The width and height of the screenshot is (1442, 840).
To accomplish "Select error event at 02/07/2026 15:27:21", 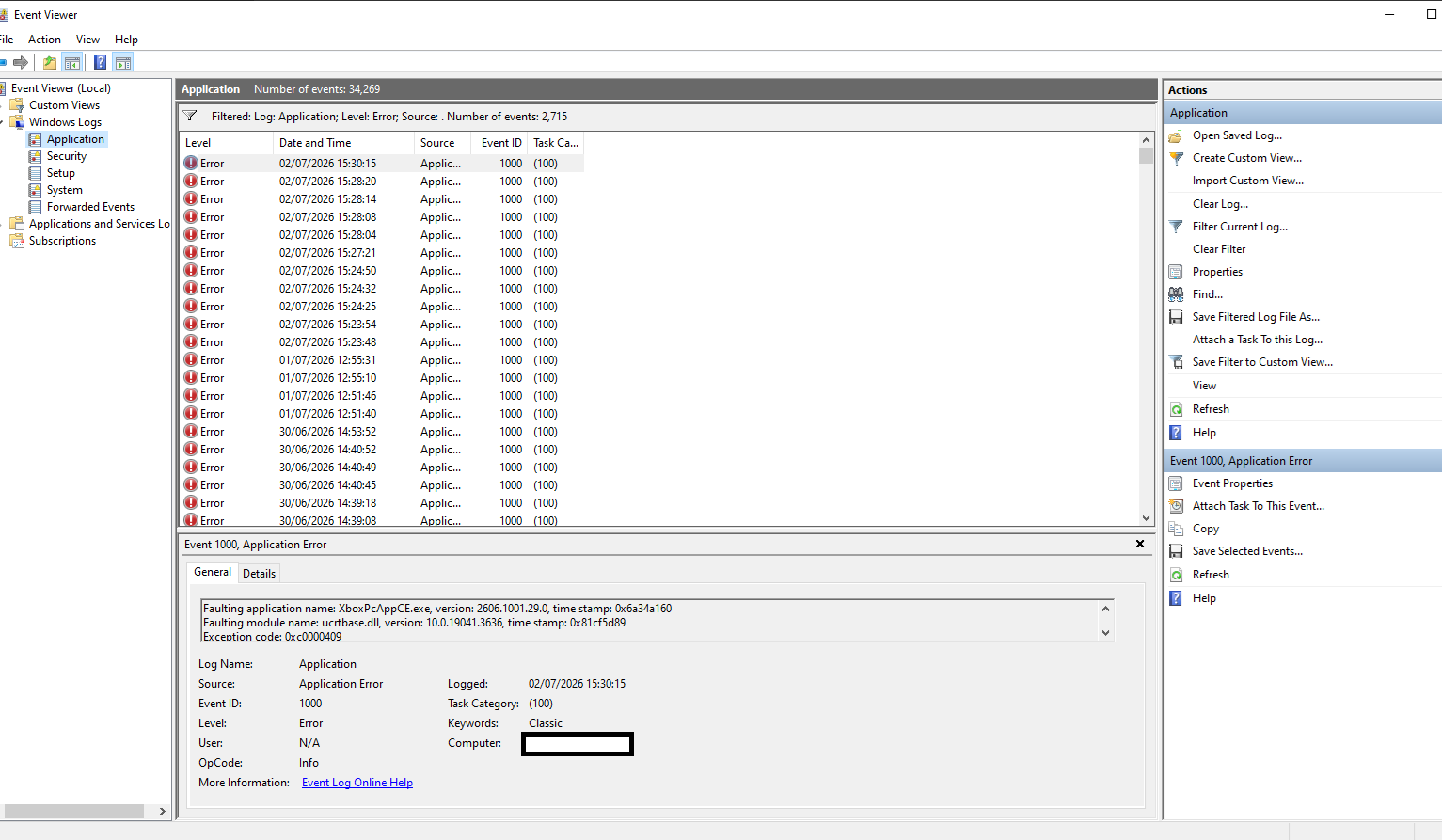I will [x=382, y=253].
